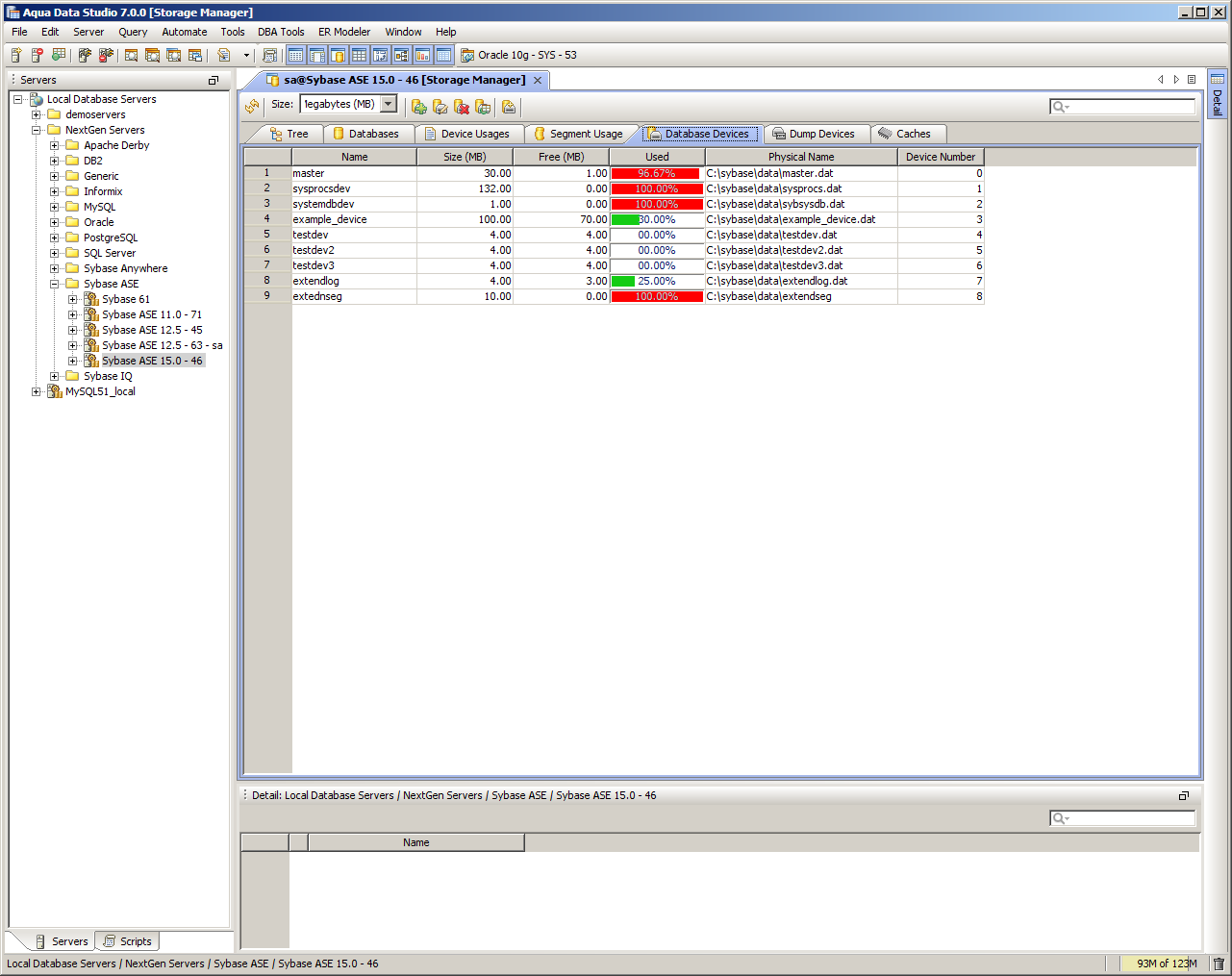This screenshot has height=976, width=1232.
Task: Toggle the bar chart view button in toolbar
Action: [422, 56]
